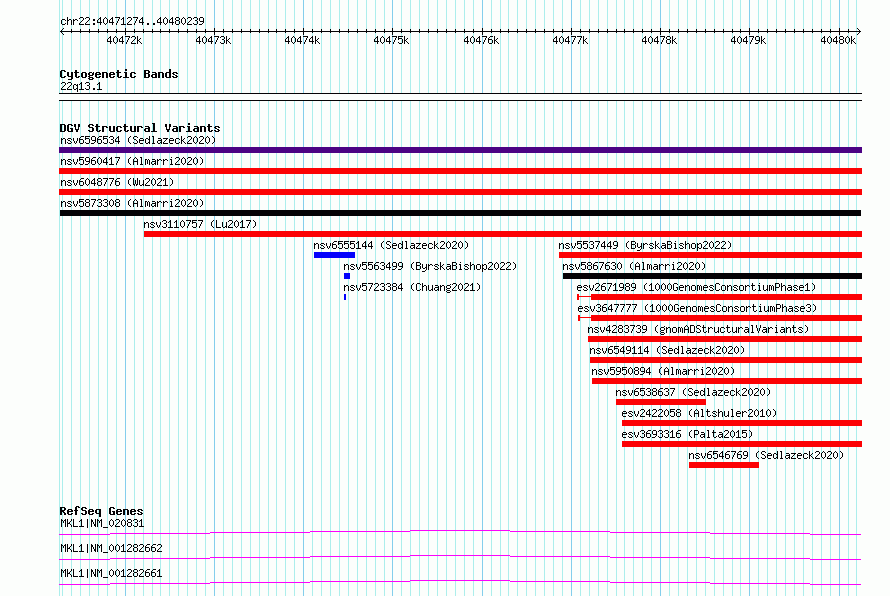Select nsv5537449 (ByrskaBishop2022) label
890x596 pixels.
click(x=645, y=245)
